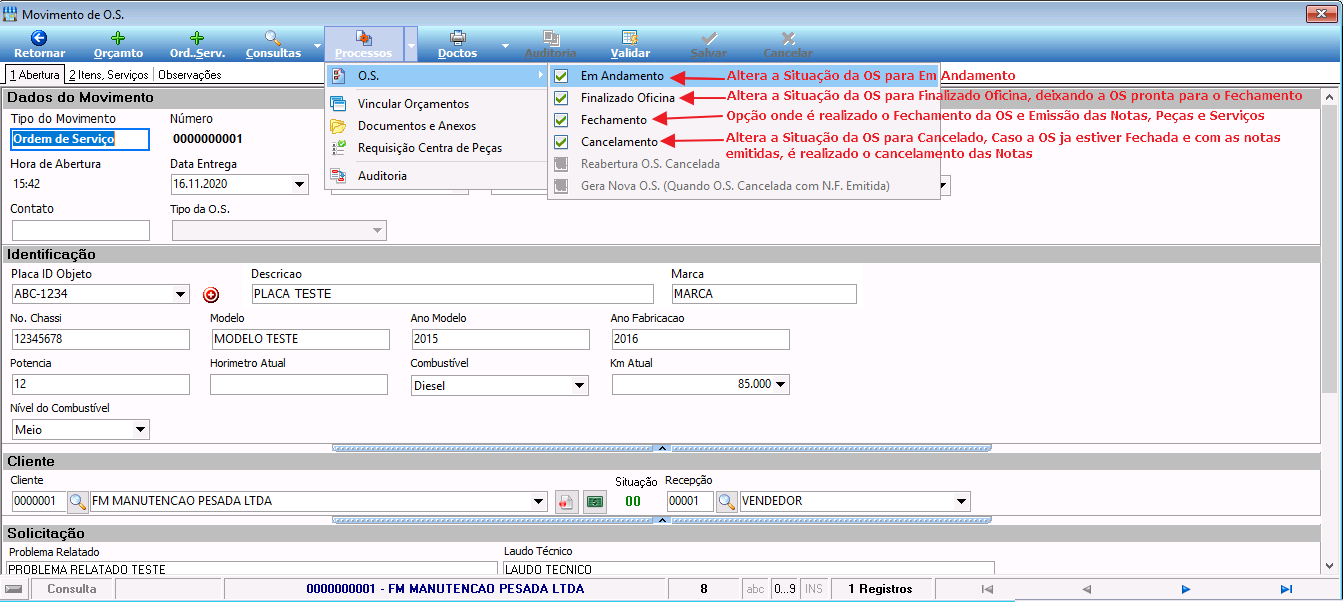
Task: Switch to 1 Abertura tab
Action: point(34,75)
